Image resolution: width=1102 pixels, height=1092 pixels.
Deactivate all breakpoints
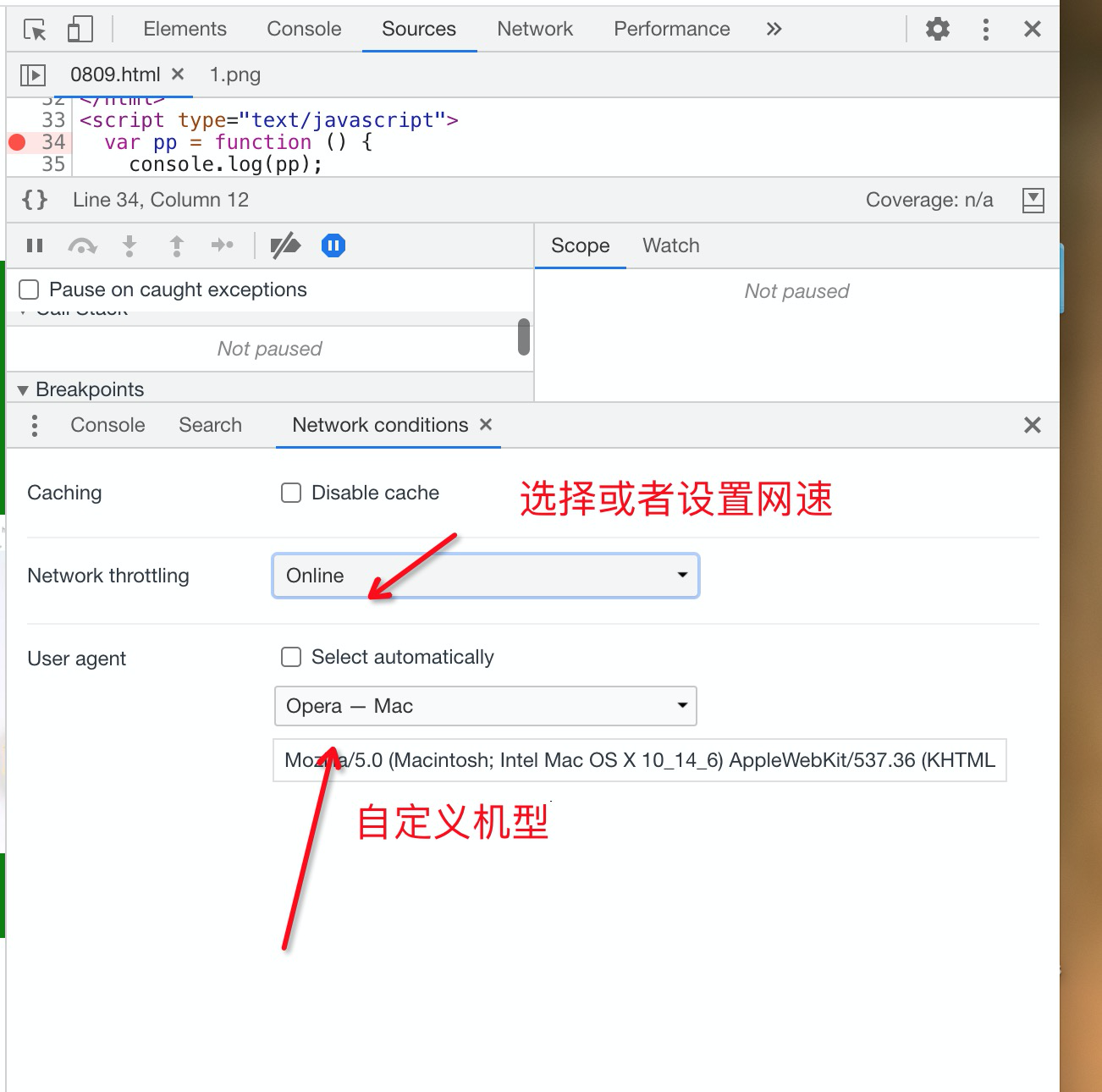point(285,245)
